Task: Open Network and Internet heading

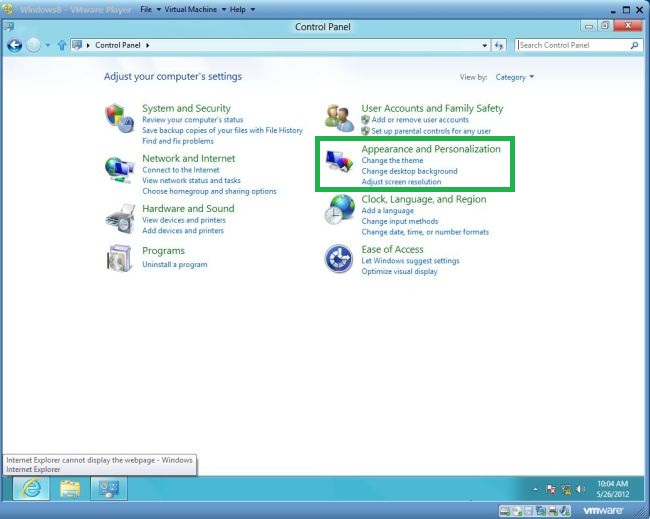Action: pyautogui.click(x=189, y=158)
